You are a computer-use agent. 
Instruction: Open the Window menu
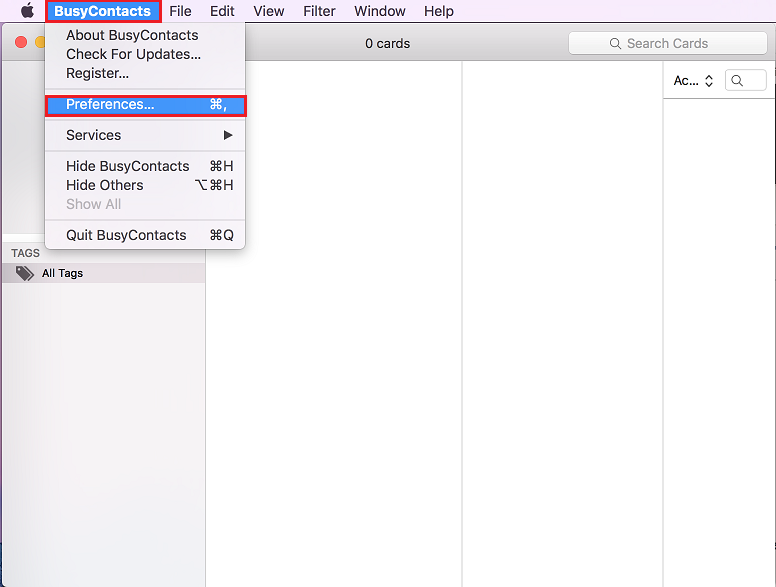click(x=380, y=12)
